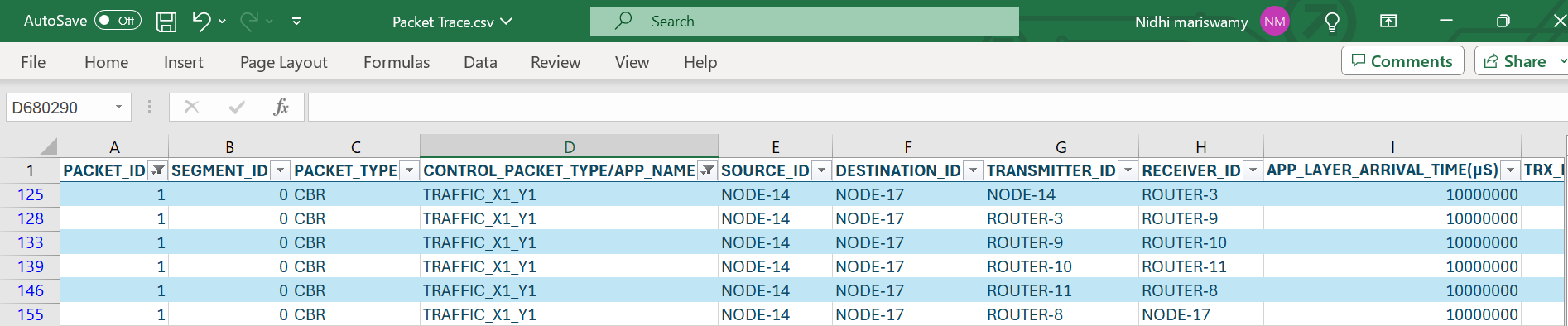Click ROUTER-3 receiver cell in row 125
This screenshot has width=1568, height=326.
pyautogui.click(x=1200, y=194)
